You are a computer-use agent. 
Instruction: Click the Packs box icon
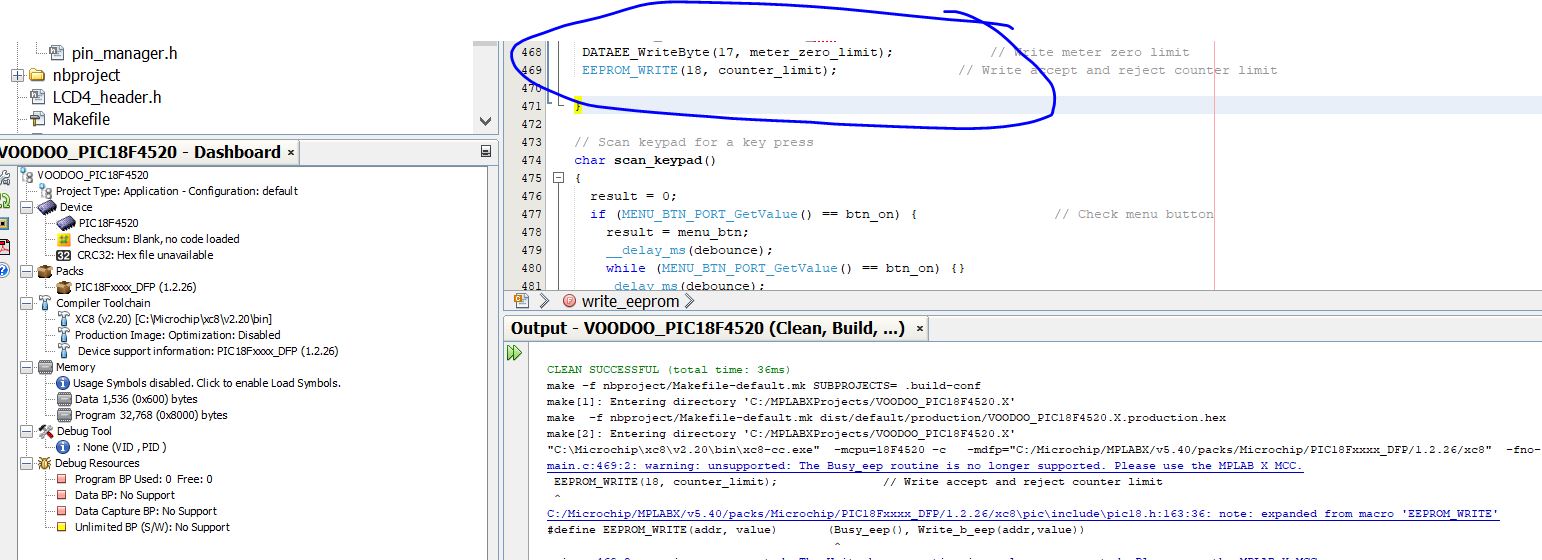pos(45,271)
